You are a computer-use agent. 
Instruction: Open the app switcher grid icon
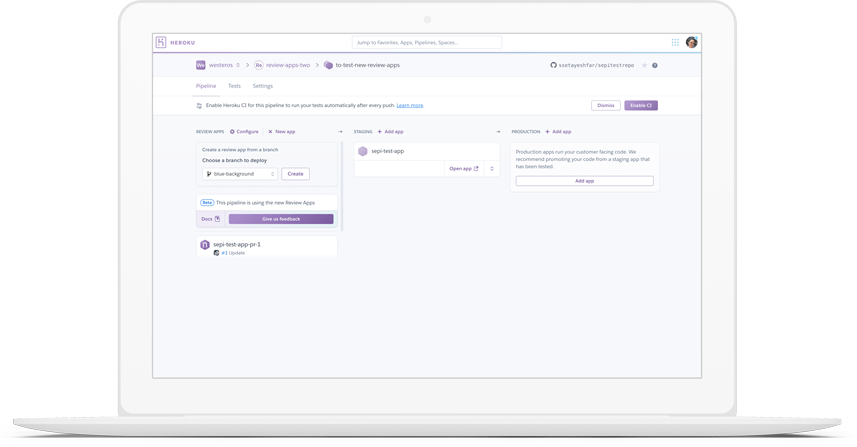point(675,43)
